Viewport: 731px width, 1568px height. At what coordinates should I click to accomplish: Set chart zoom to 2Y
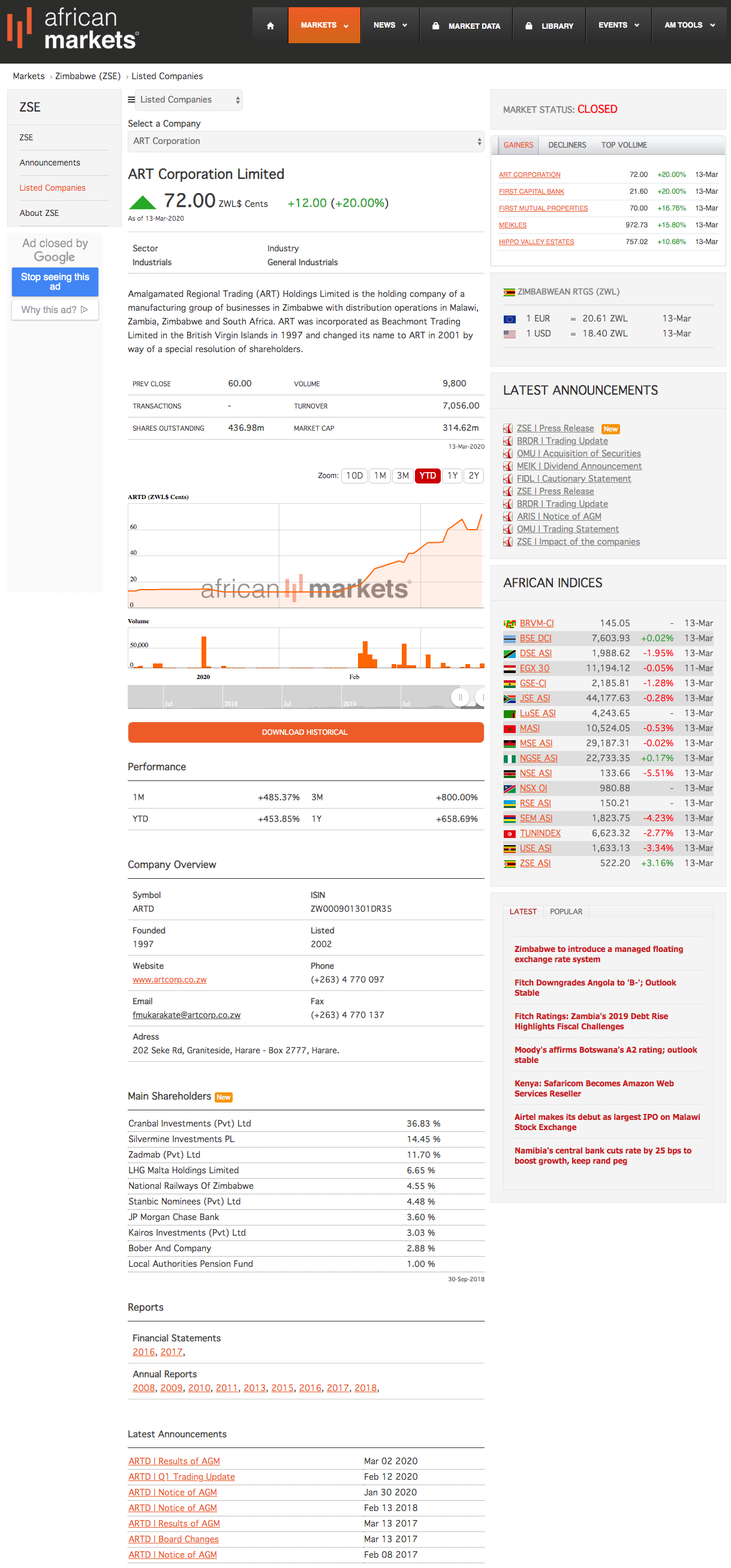(x=474, y=476)
